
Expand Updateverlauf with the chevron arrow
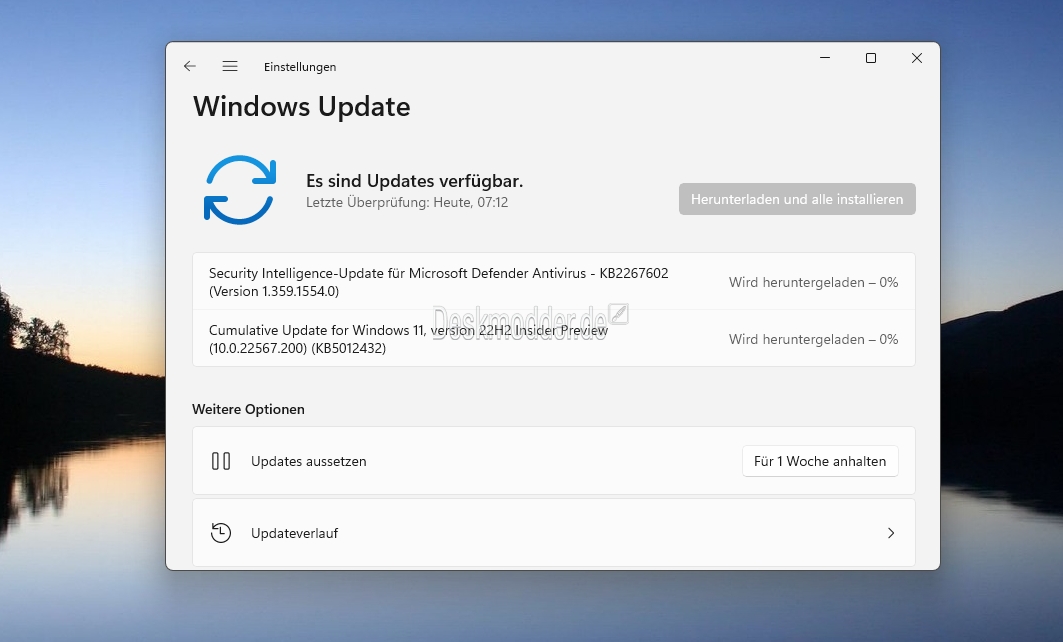click(891, 533)
